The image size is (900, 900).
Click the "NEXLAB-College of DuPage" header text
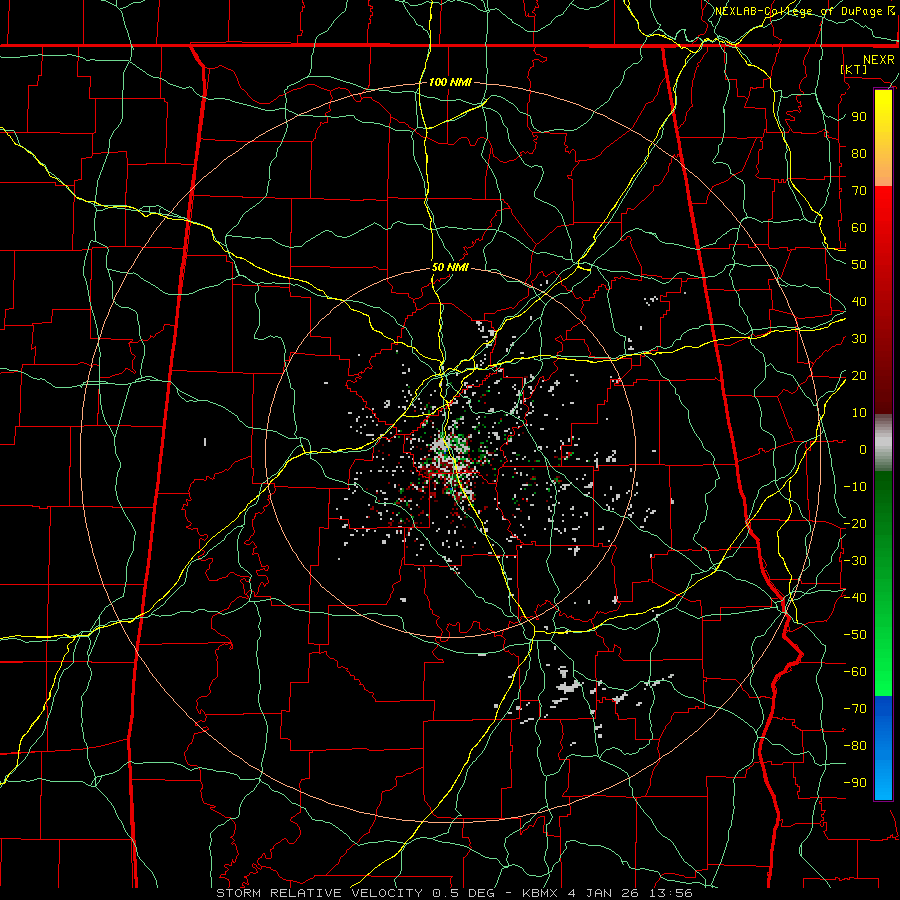(800, 11)
